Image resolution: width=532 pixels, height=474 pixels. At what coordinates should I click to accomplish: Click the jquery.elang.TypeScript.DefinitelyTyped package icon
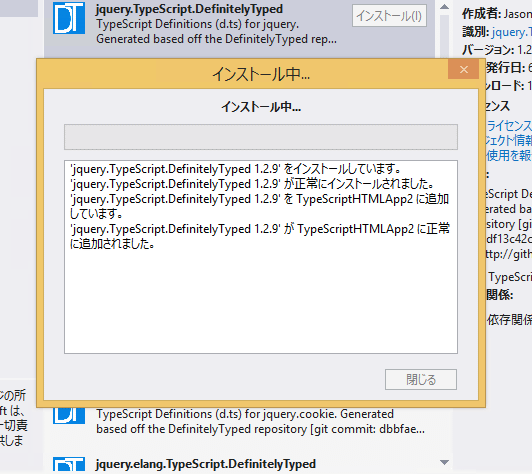pyautogui.click(x=69, y=465)
